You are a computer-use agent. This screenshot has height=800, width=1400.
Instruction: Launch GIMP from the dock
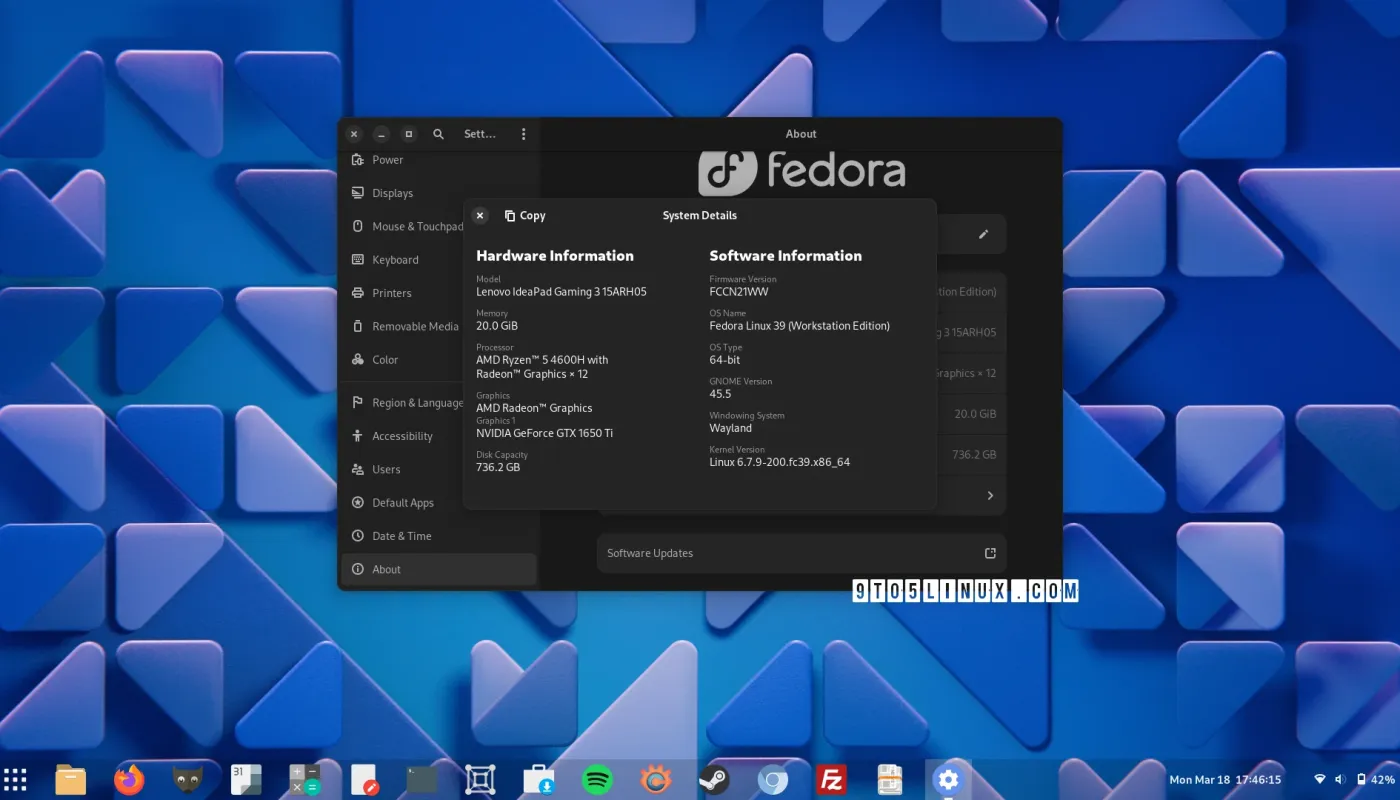coord(187,779)
